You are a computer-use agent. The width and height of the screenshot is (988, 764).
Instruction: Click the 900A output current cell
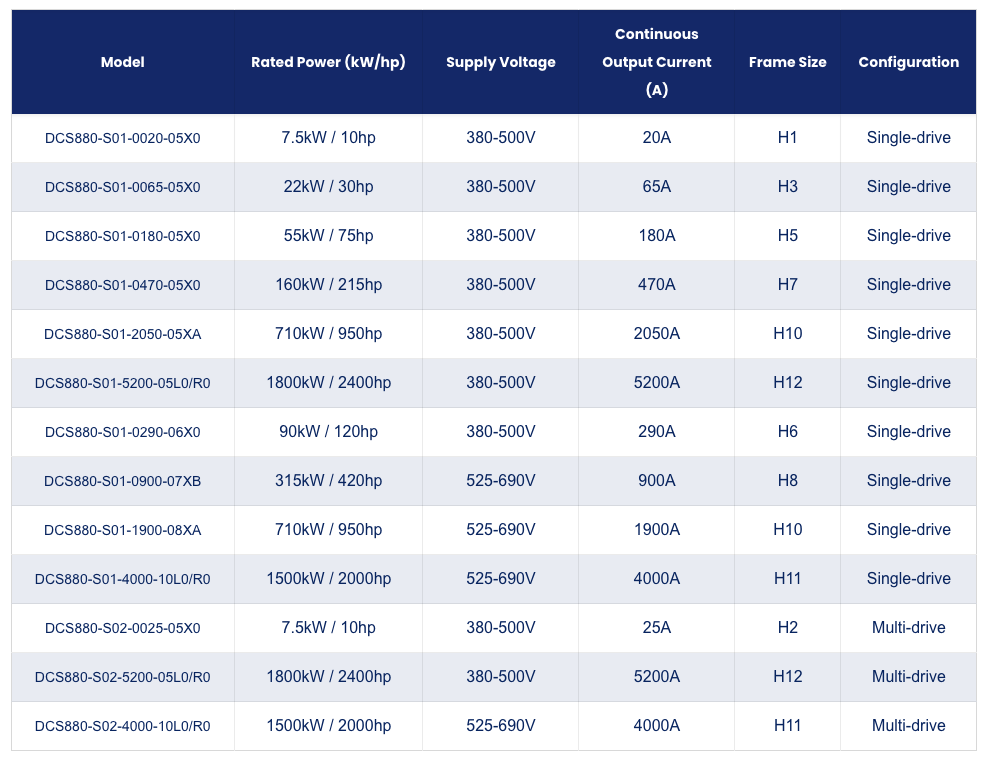657,481
